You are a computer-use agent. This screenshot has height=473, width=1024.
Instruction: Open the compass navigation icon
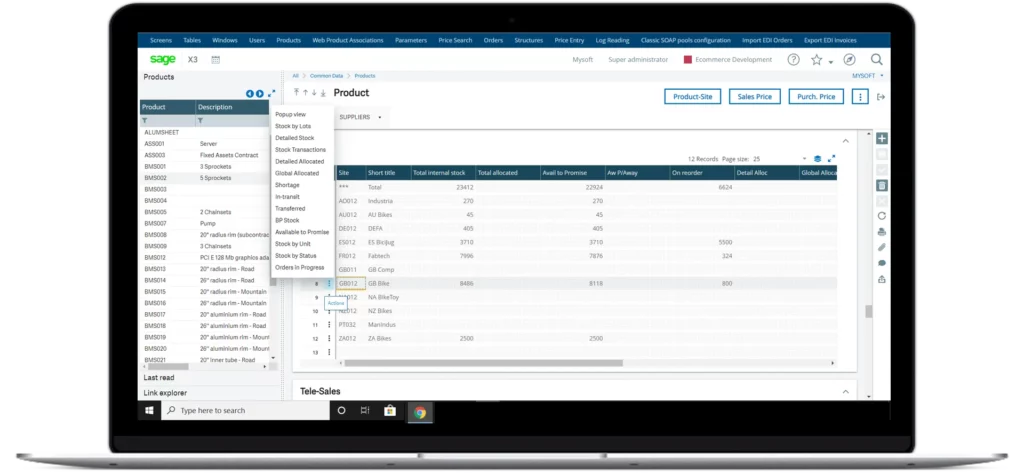point(849,59)
